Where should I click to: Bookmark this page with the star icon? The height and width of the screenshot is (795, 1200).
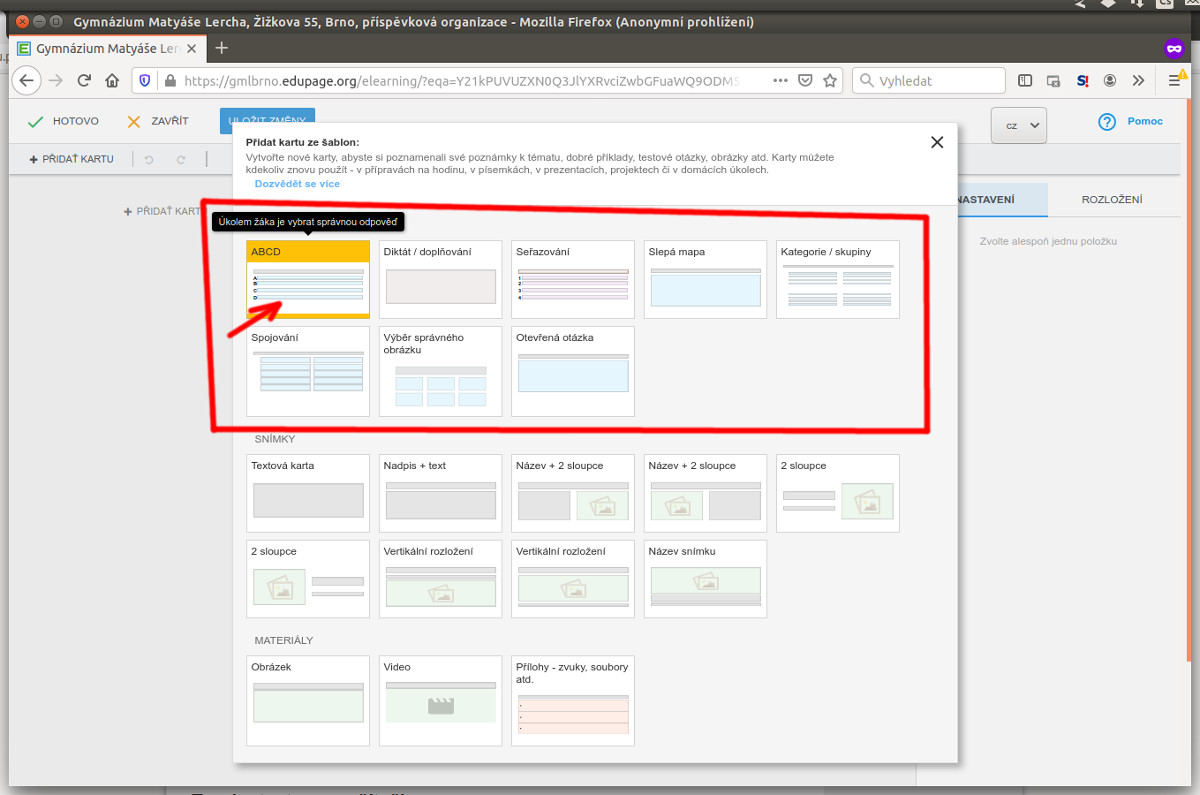tap(830, 81)
